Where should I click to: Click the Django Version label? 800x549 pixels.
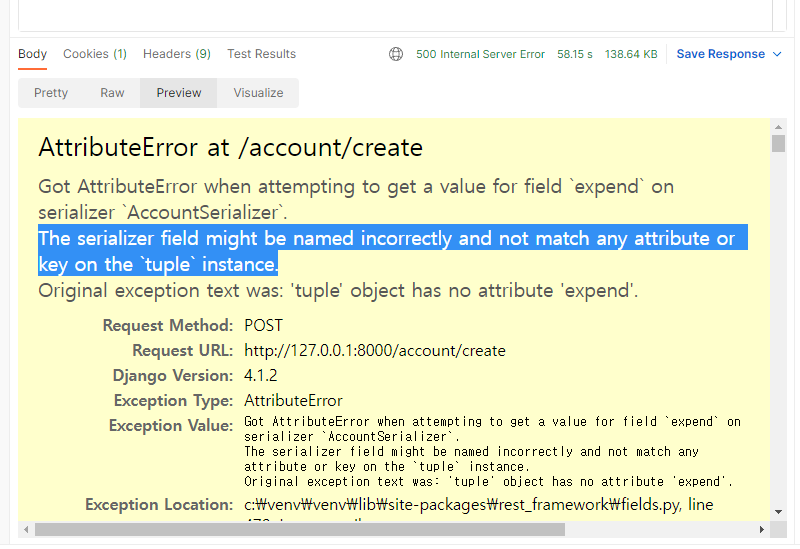(173, 376)
